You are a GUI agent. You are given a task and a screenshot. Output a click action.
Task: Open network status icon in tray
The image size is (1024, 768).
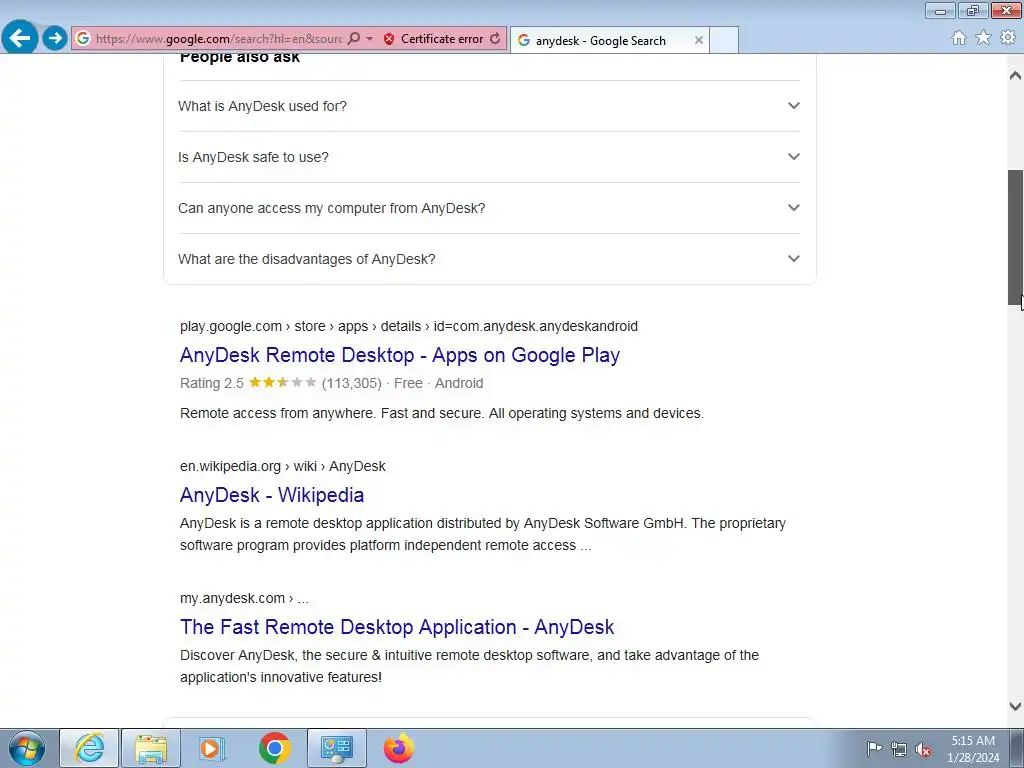pos(899,749)
